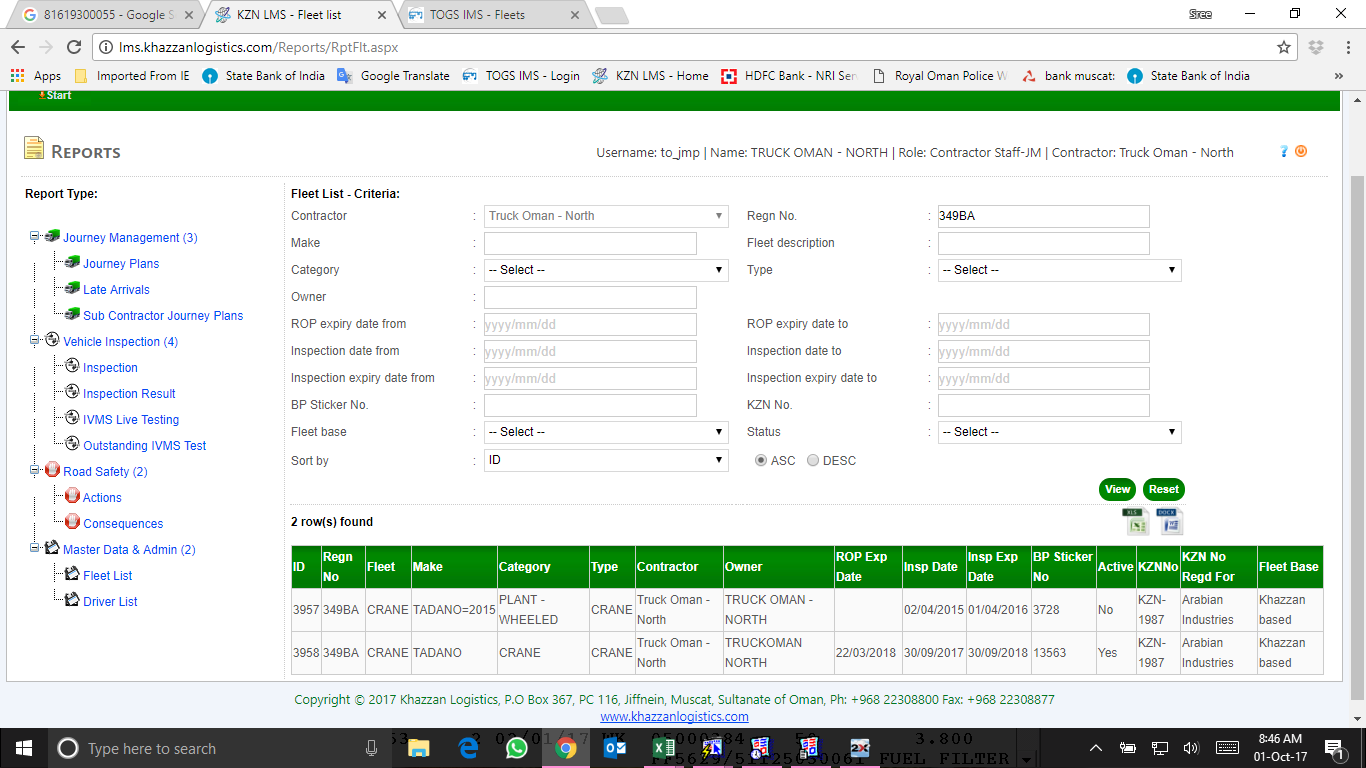
Task: Open WhatsApp from the taskbar
Action: point(516,748)
